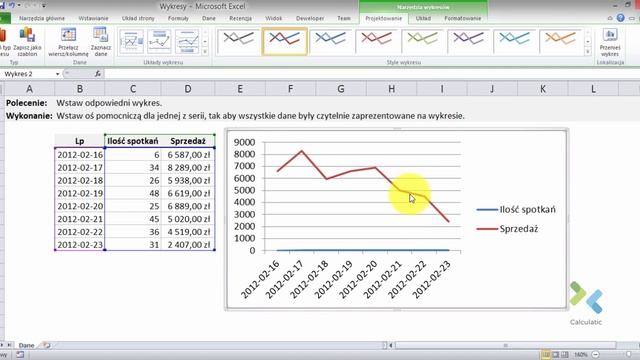Select the blue Ilość spotkań series line
The width and height of the screenshot is (640, 360).
tap(363, 250)
